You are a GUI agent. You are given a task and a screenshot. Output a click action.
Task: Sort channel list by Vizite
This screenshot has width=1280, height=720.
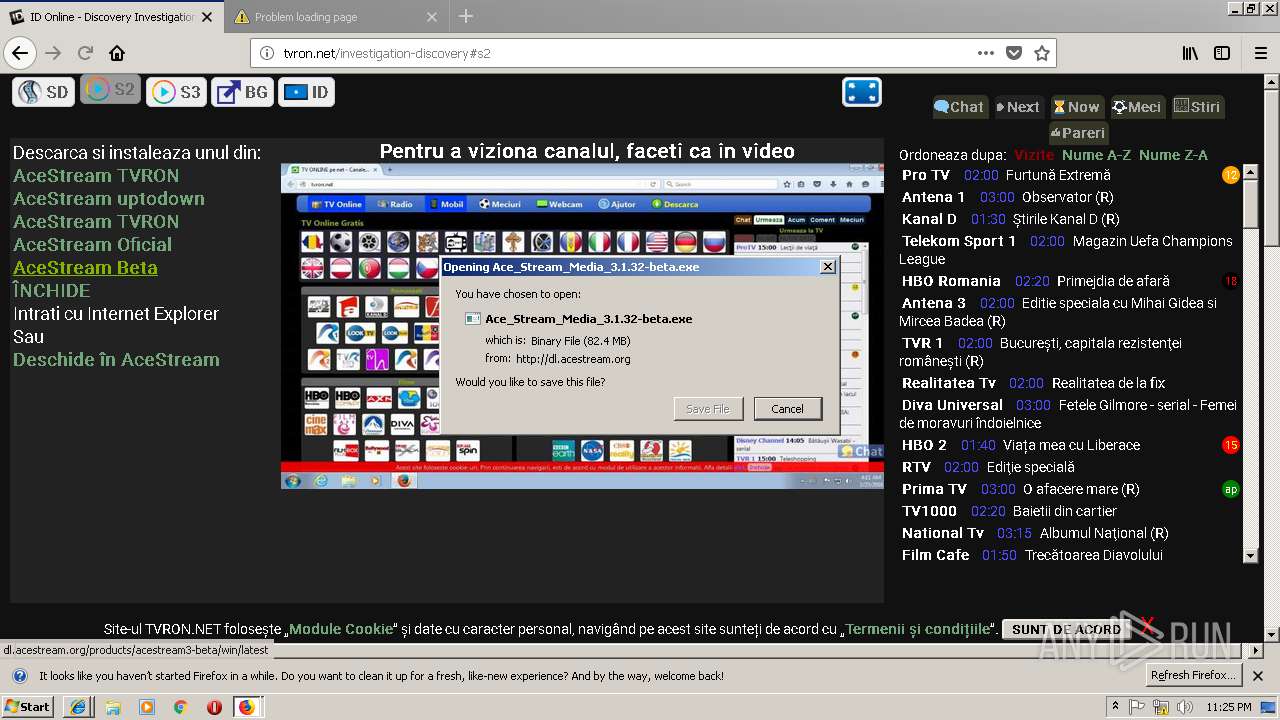point(1034,155)
